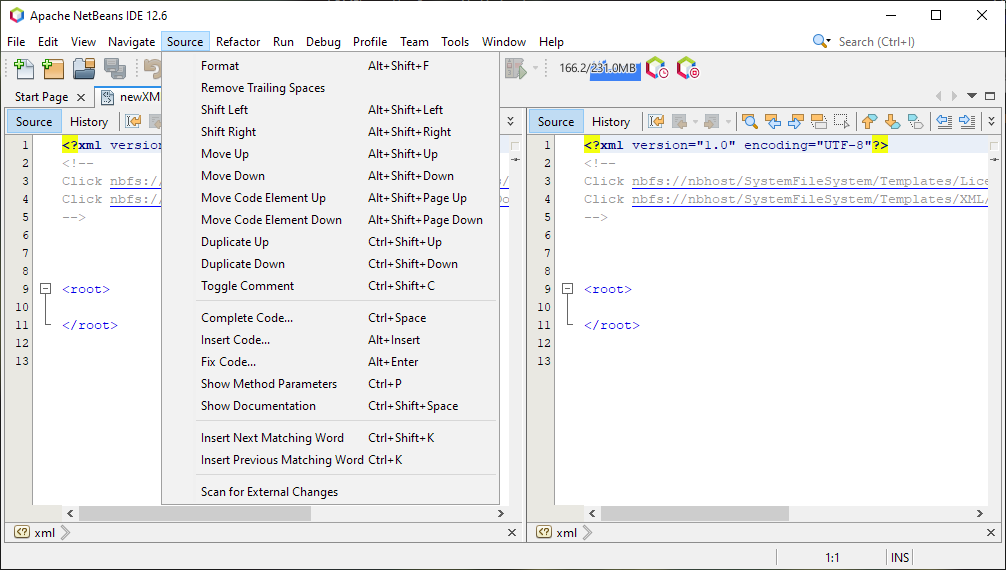
Task: Click the xml breadcrumb icon in right pane
Action: pos(544,532)
